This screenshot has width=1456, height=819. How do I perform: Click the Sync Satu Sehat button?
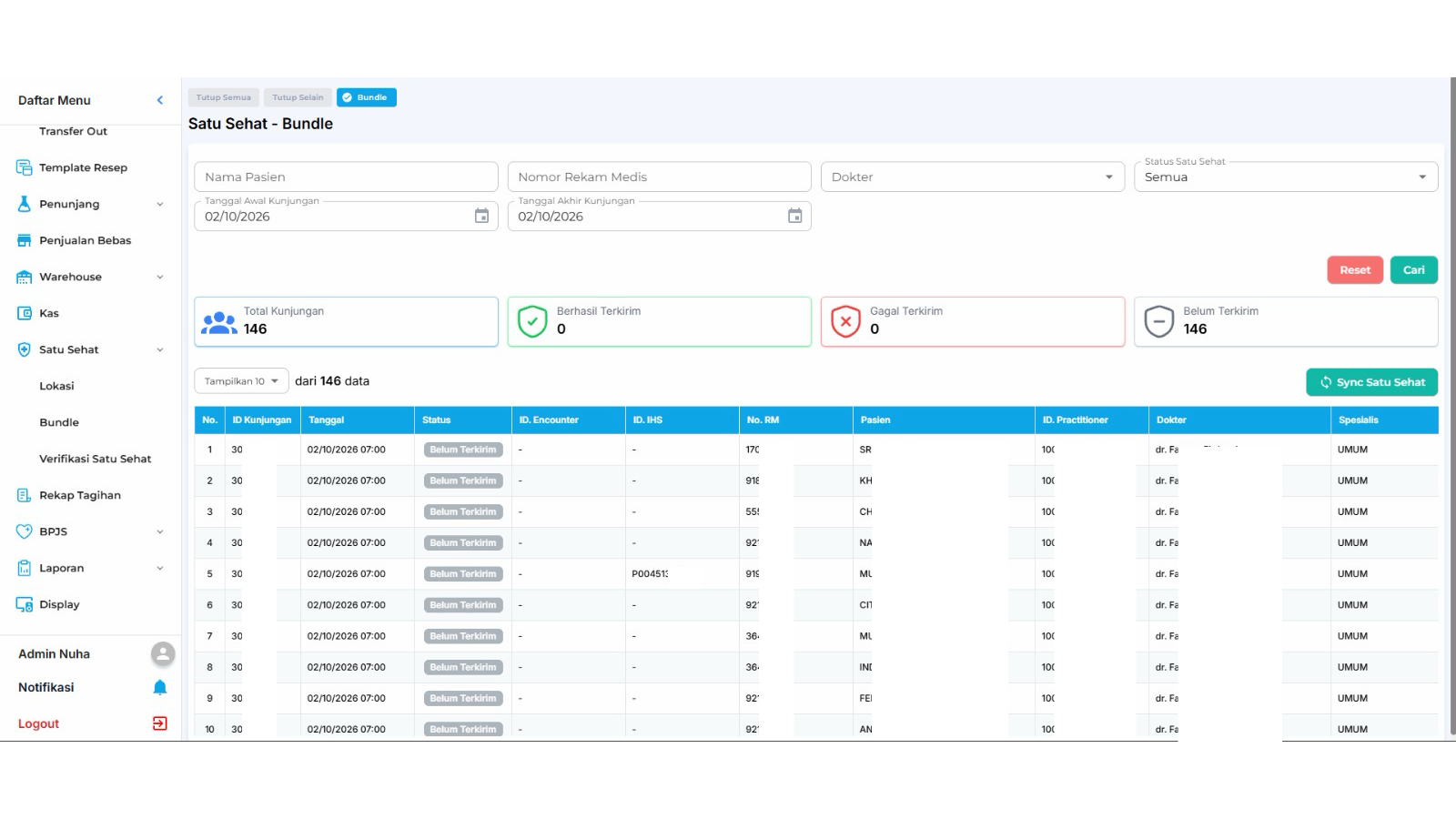click(1372, 382)
